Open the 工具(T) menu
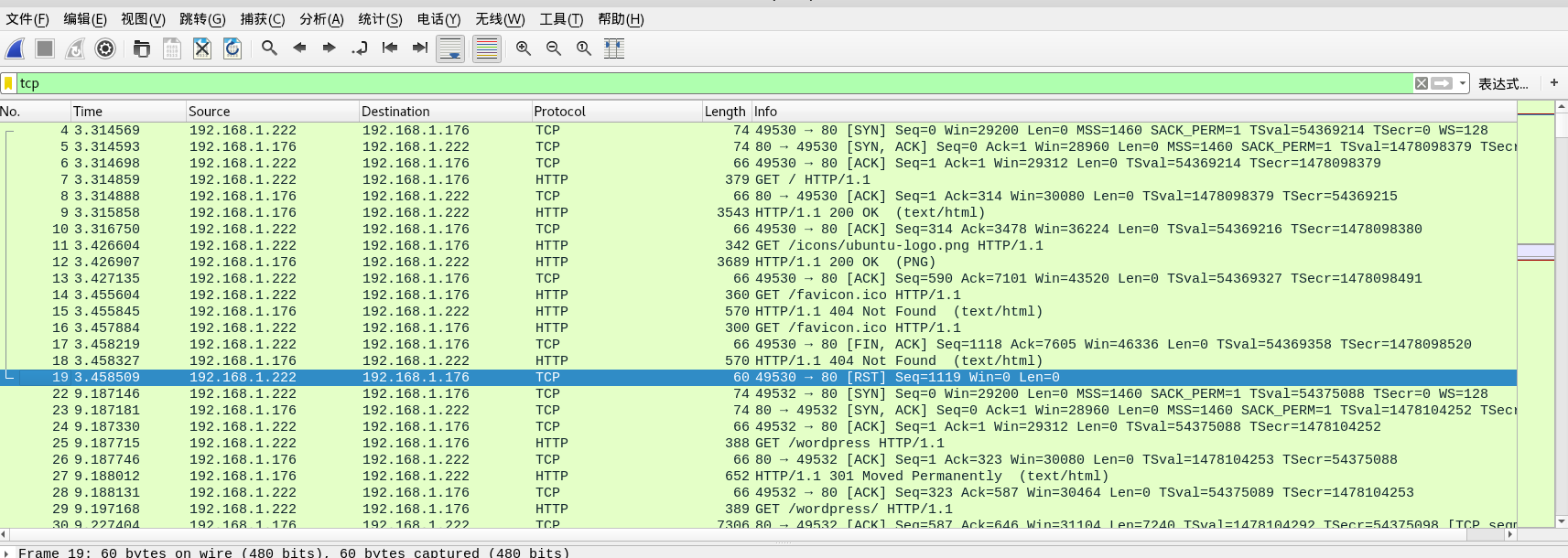Viewport: 1568px width, 558px height. tap(561, 19)
